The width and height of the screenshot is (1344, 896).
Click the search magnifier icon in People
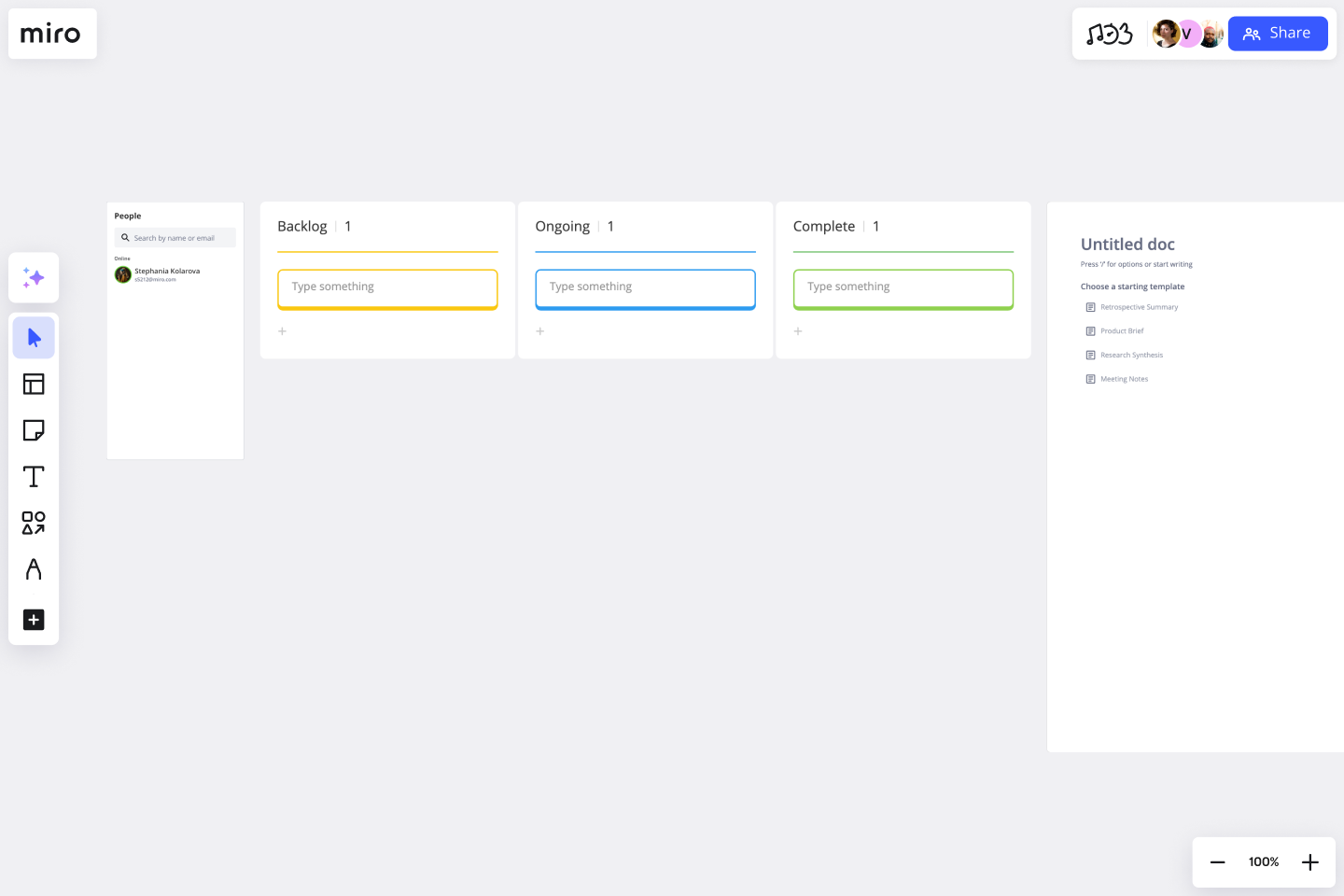tap(125, 238)
